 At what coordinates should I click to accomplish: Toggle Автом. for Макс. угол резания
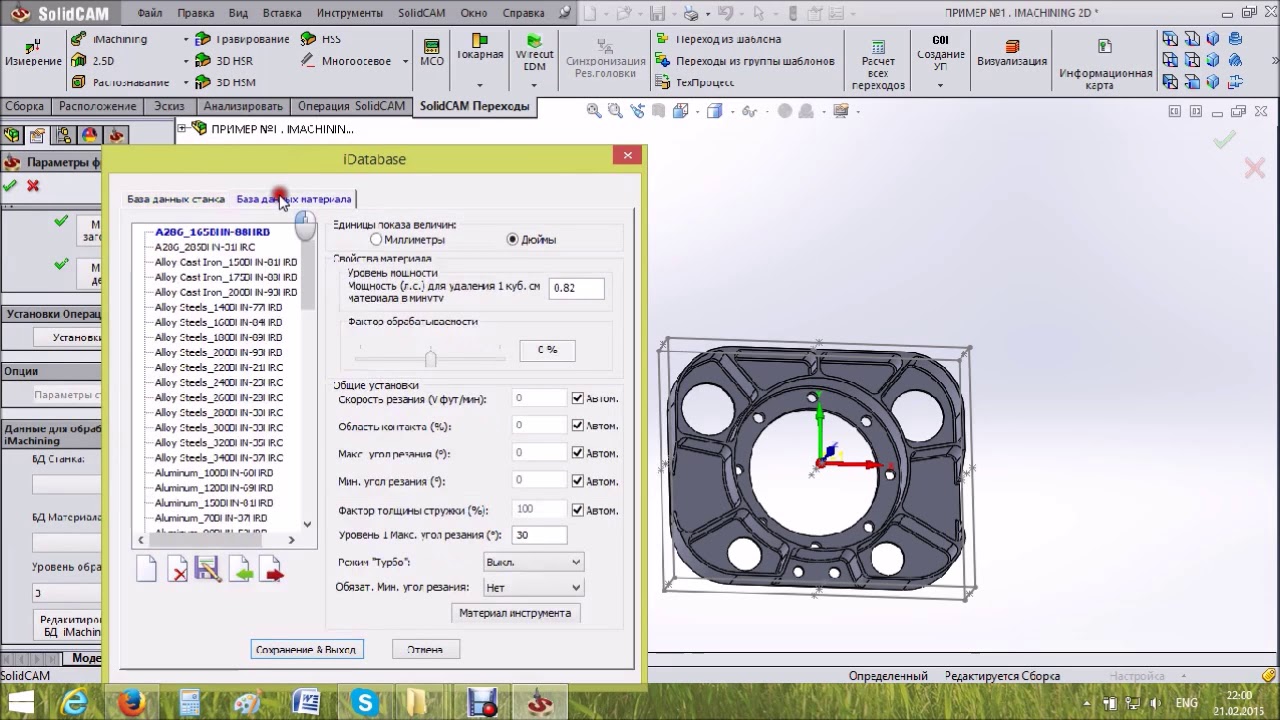577,453
